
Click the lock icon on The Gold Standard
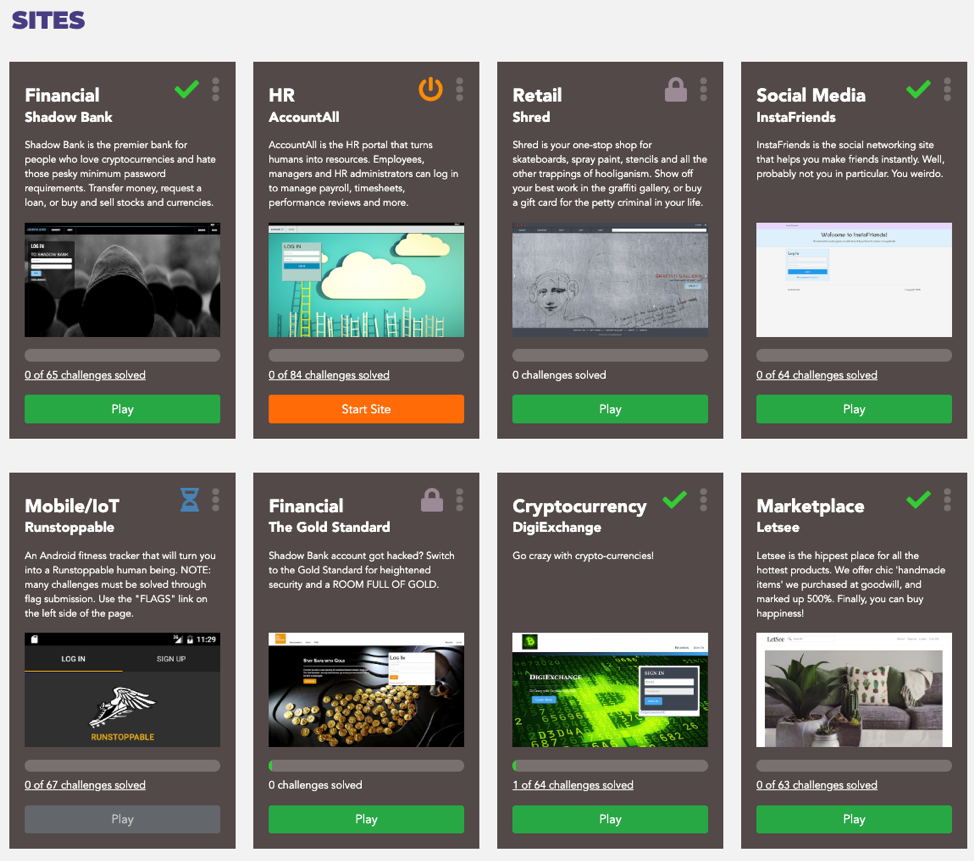pyautogui.click(x=430, y=499)
